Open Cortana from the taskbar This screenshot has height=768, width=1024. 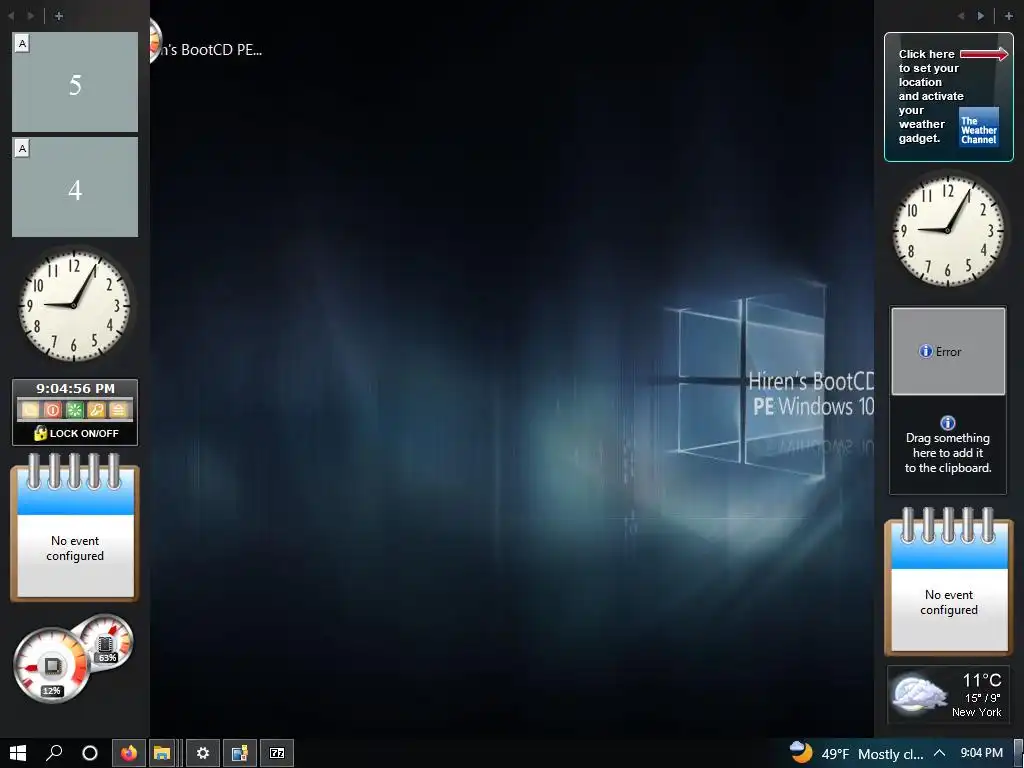point(90,753)
